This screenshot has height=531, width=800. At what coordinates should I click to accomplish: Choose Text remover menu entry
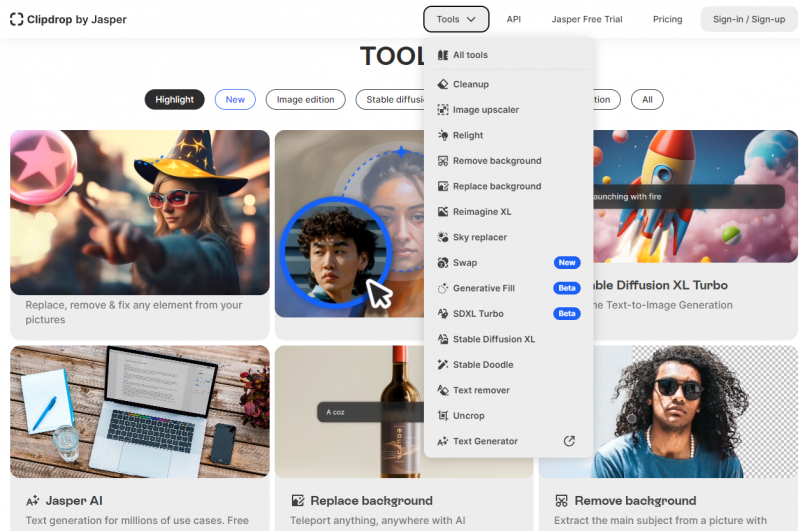tap(508, 390)
